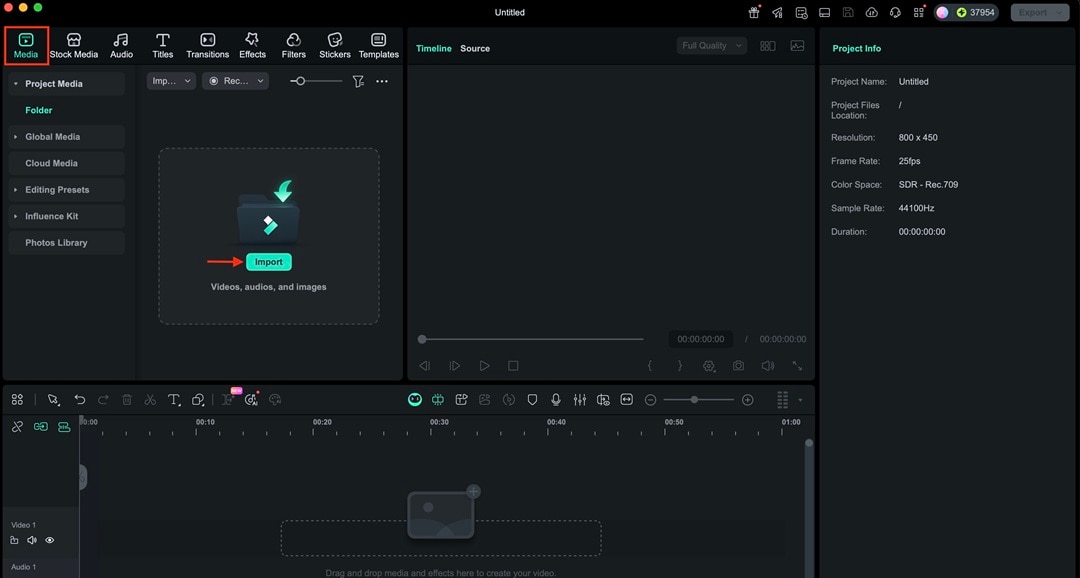
Task: Open the Full Quality playback dropdown
Action: point(711,45)
